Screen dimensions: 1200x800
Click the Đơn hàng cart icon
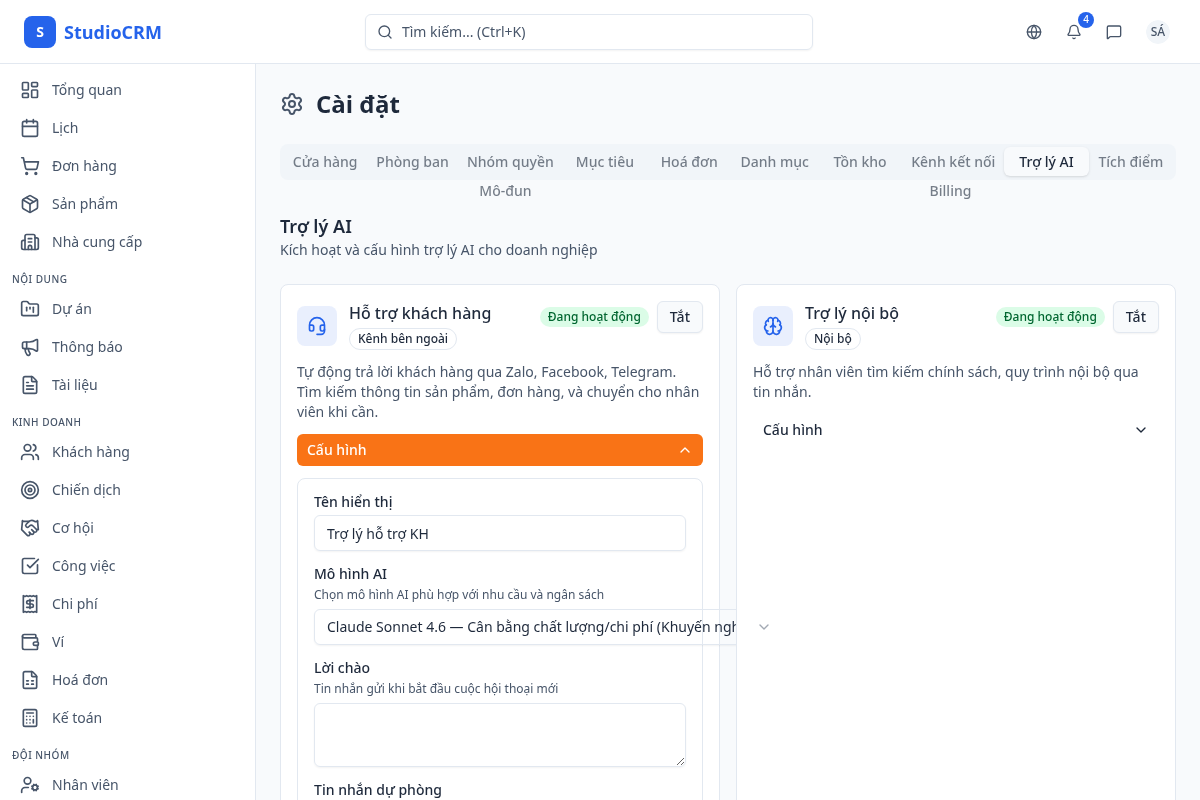click(30, 166)
